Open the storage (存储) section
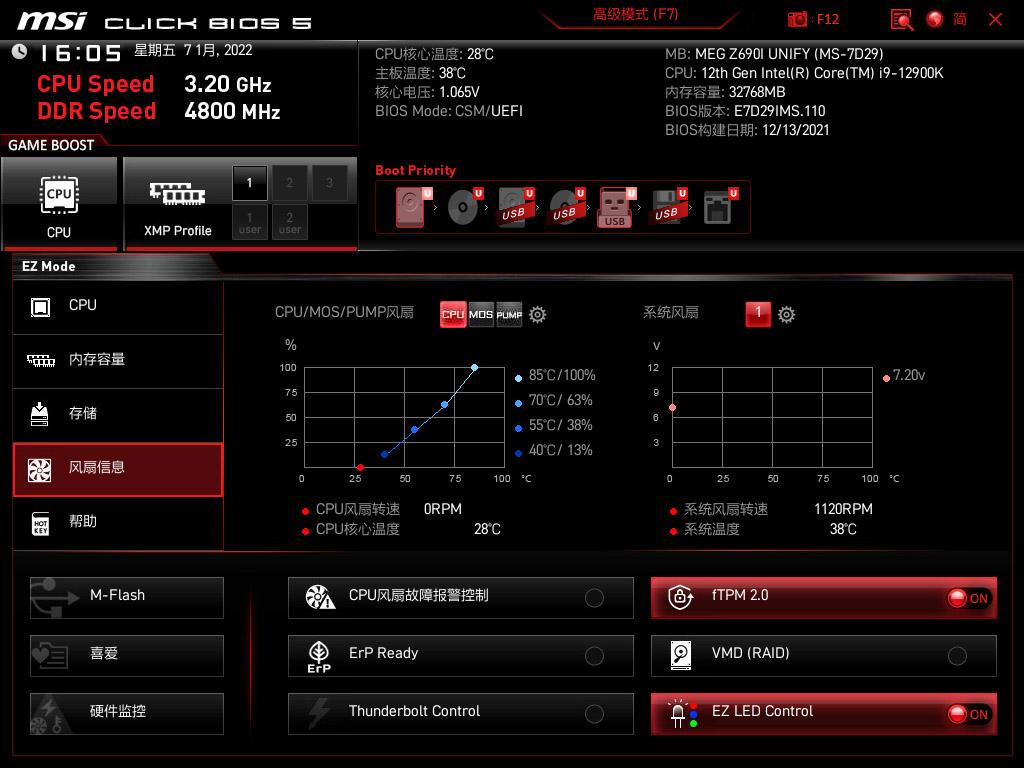The image size is (1024, 768). tap(118, 415)
